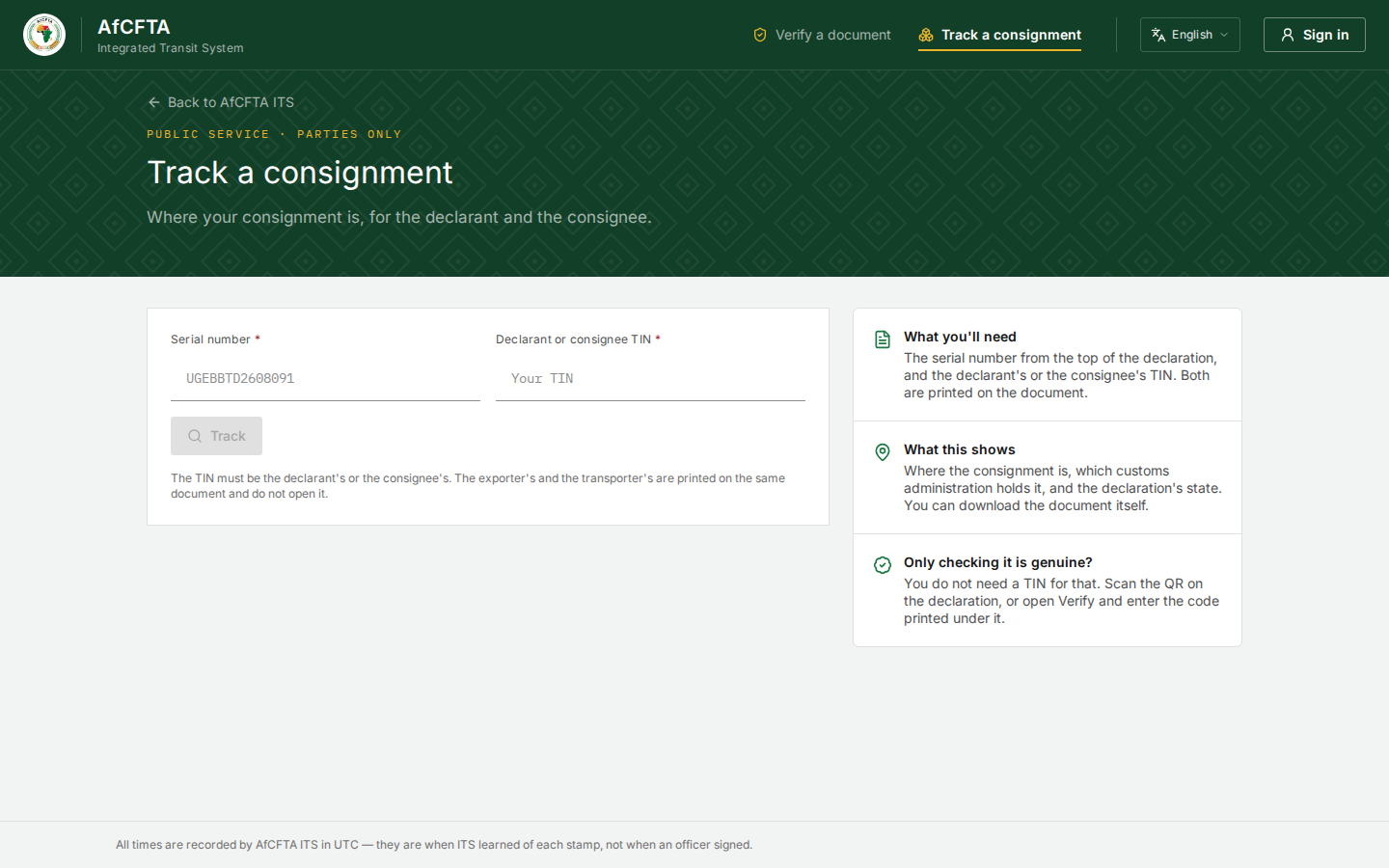1389x868 pixels.
Task: Click the What you'll need heading
Action: pos(960,337)
